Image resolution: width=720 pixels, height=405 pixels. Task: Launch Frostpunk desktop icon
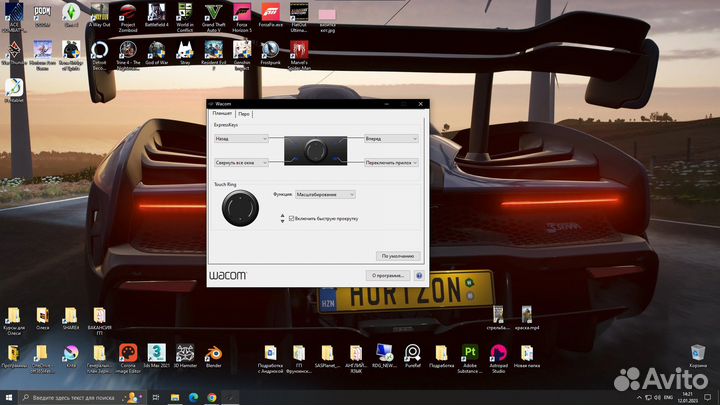coord(270,53)
